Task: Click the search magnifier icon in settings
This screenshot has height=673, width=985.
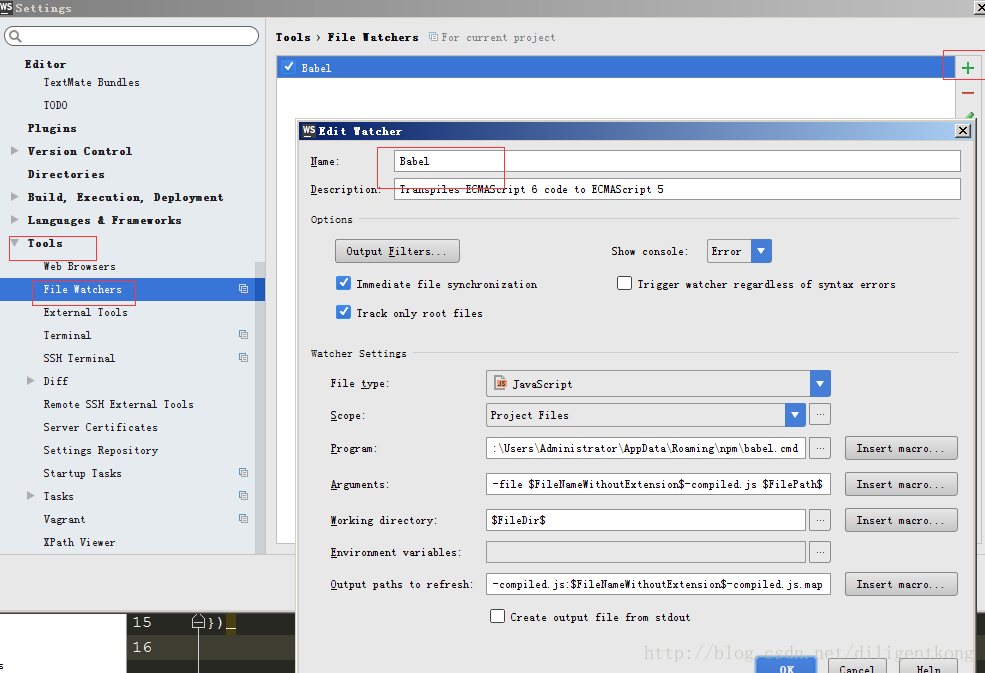Action: coord(16,36)
